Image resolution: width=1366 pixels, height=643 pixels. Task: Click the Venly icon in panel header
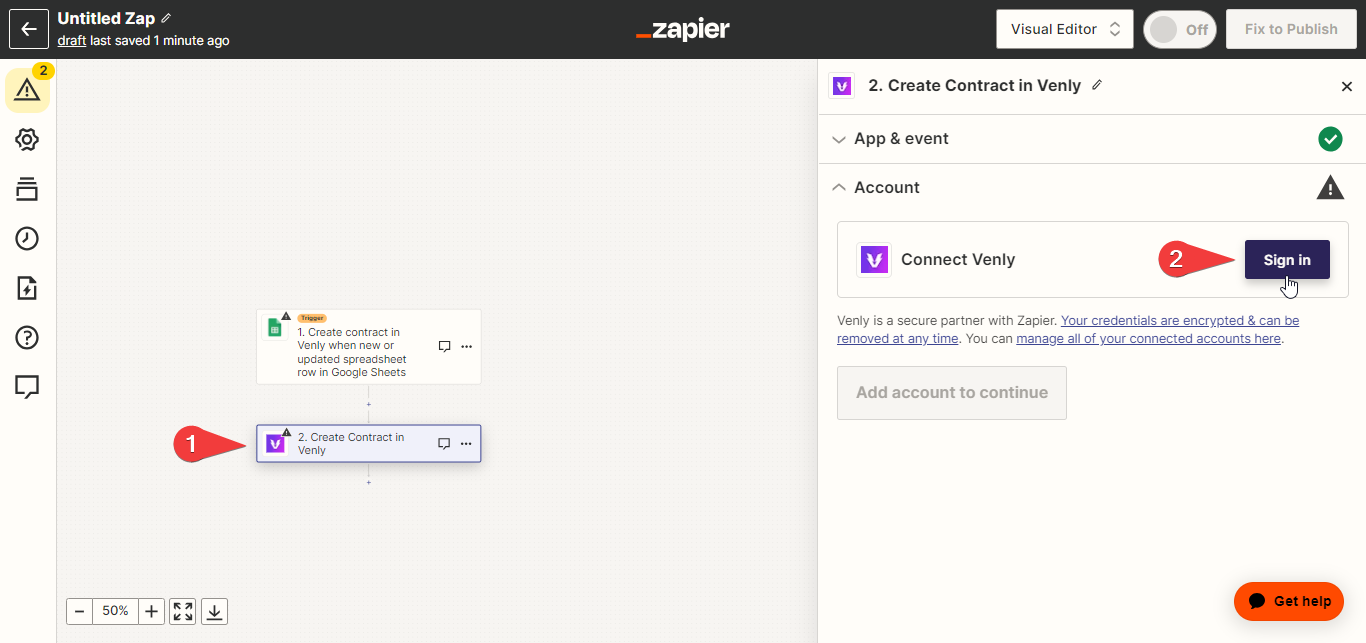(x=842, y=86)
